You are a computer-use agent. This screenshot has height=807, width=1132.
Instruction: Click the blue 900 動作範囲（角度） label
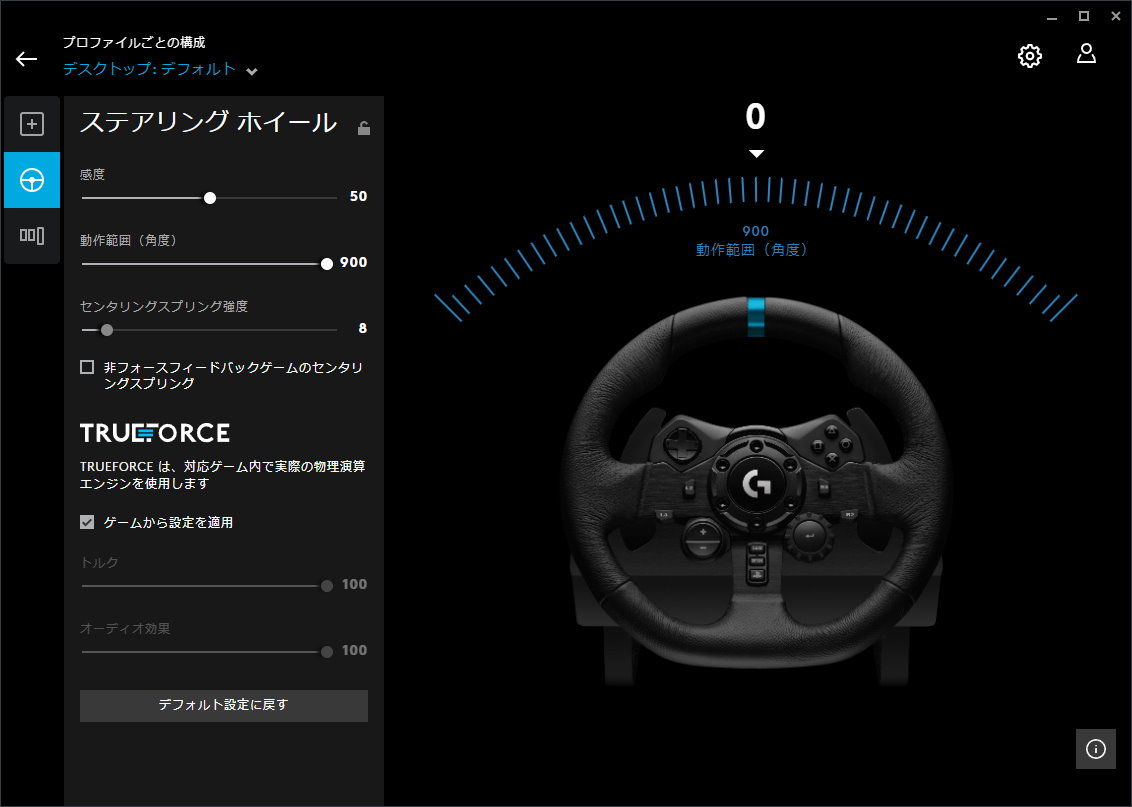pyautogui.click(x=752, y=240)
